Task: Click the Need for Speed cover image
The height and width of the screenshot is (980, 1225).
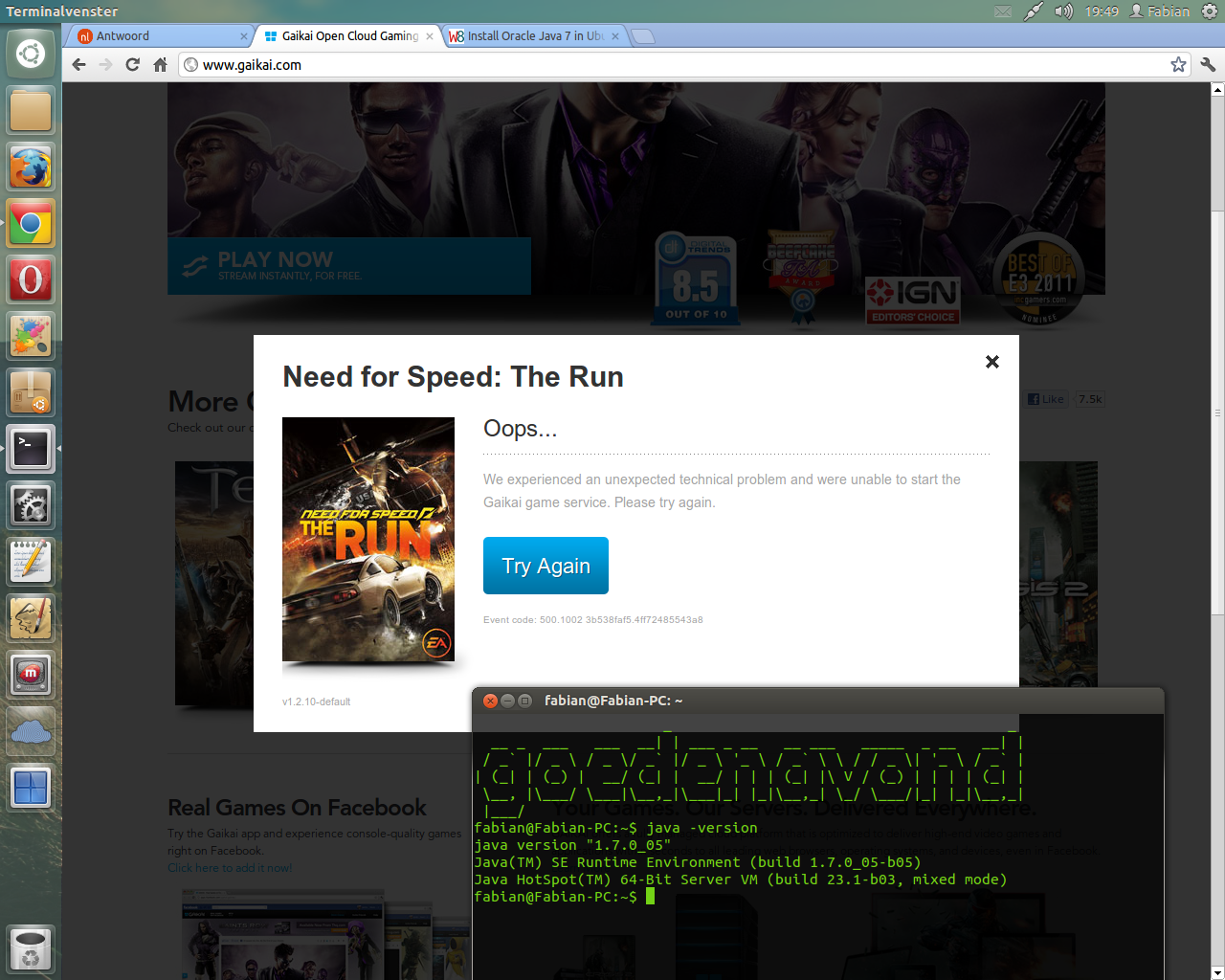Action: [368, 539]
